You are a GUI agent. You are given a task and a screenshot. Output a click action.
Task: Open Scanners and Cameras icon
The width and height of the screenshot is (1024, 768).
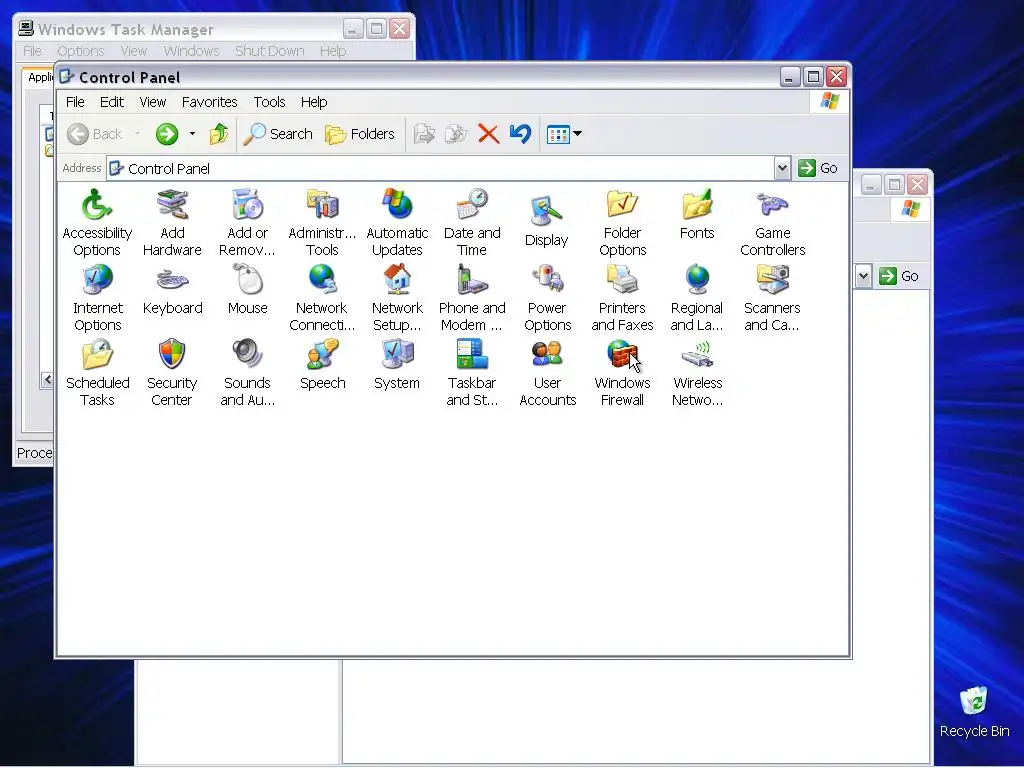coord(772,298)
